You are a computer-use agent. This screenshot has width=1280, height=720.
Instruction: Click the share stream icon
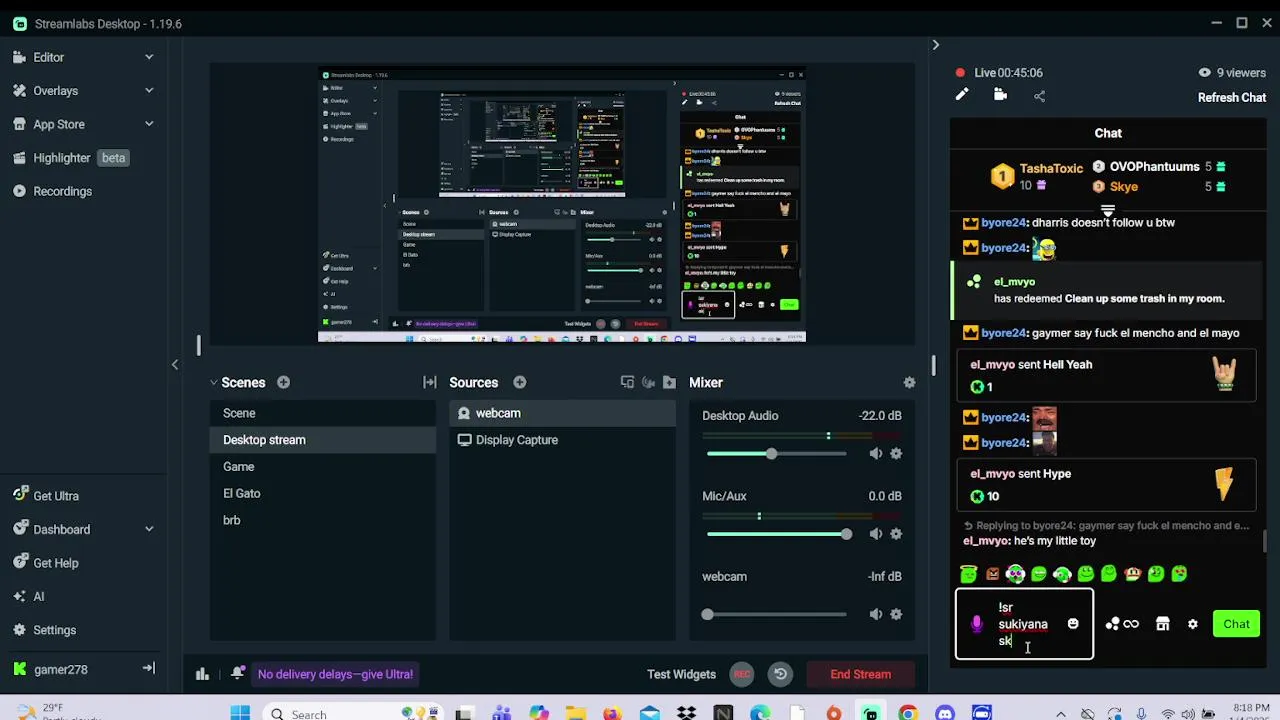pos(1039,96)
